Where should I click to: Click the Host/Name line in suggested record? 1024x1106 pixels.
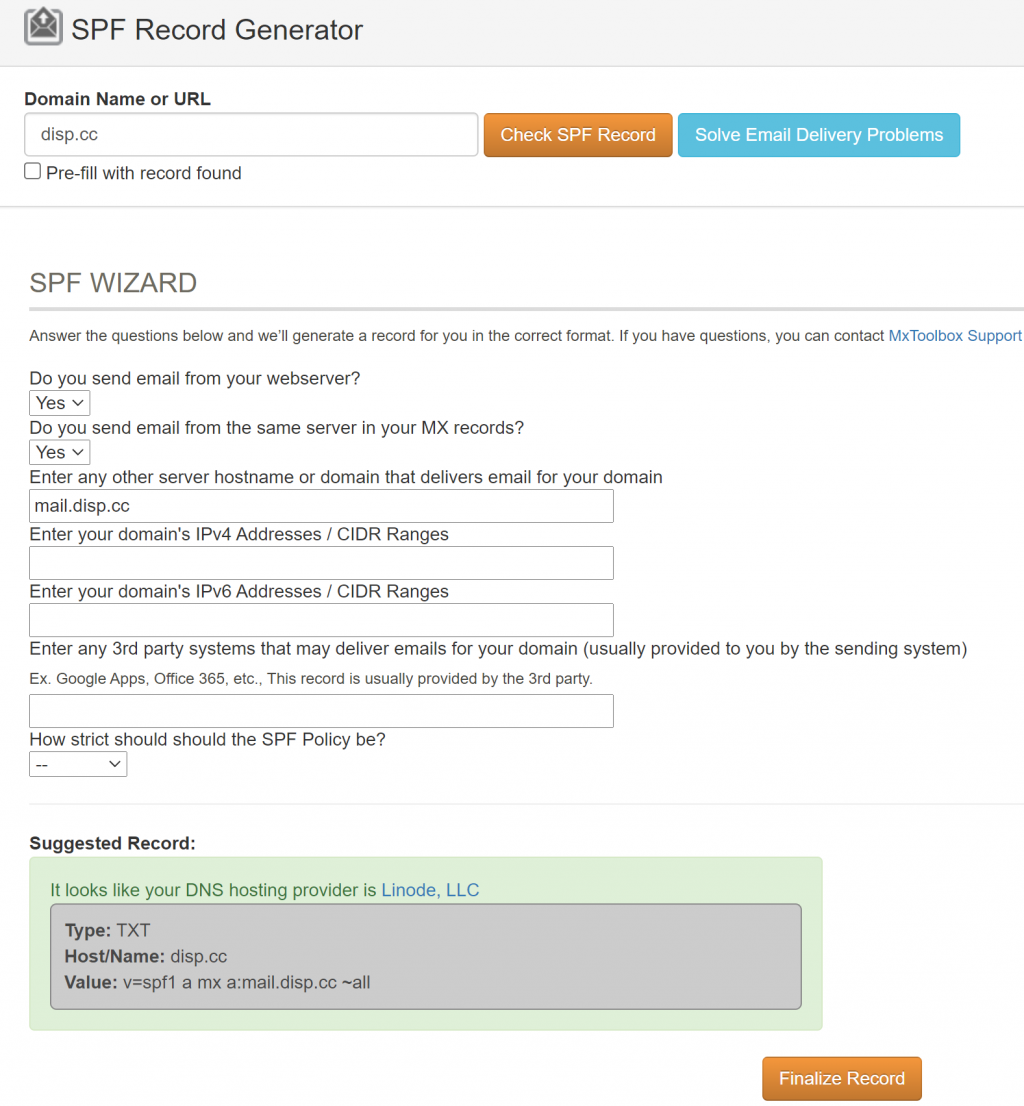pyautogui.click(x=146, y=956)
